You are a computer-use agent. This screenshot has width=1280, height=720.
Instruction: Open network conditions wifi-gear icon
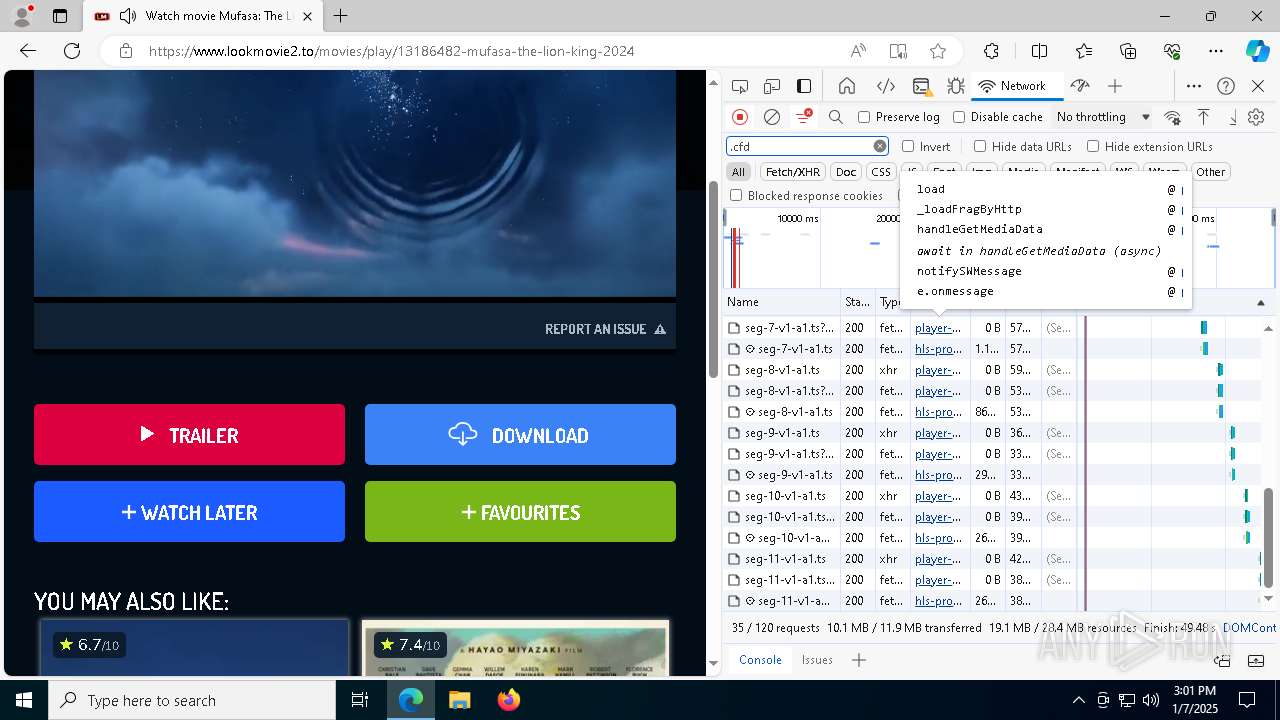click(1173, 117)
